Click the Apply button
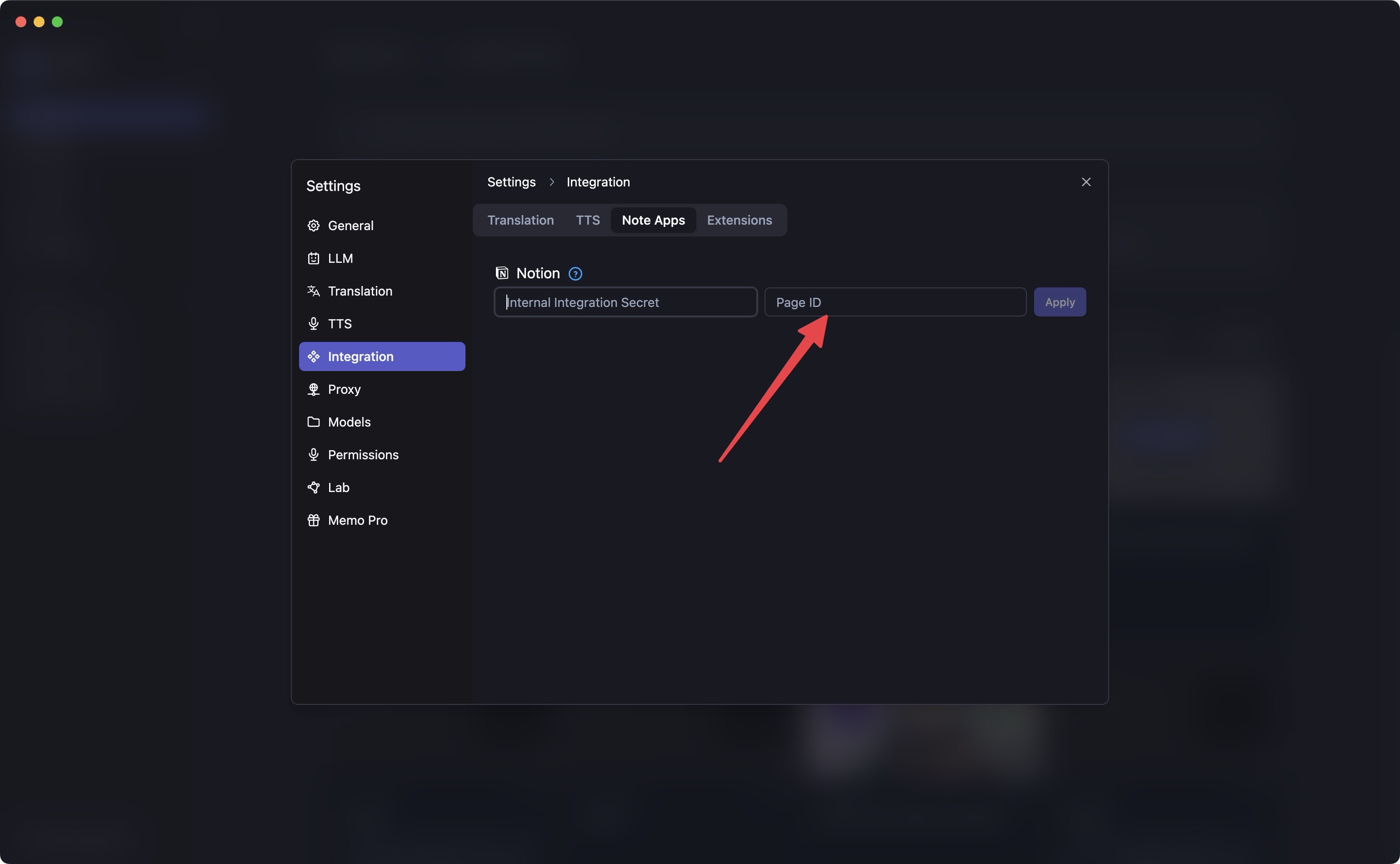 pyautogui.click(x=1060, y=301)
